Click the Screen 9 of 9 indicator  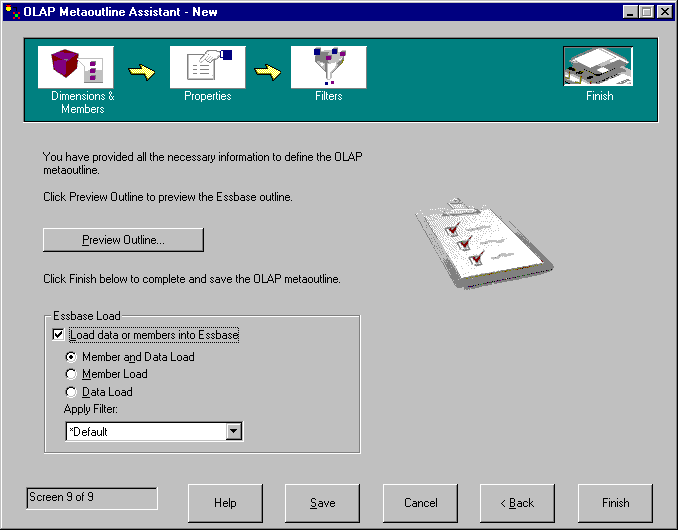pos(92,498)
